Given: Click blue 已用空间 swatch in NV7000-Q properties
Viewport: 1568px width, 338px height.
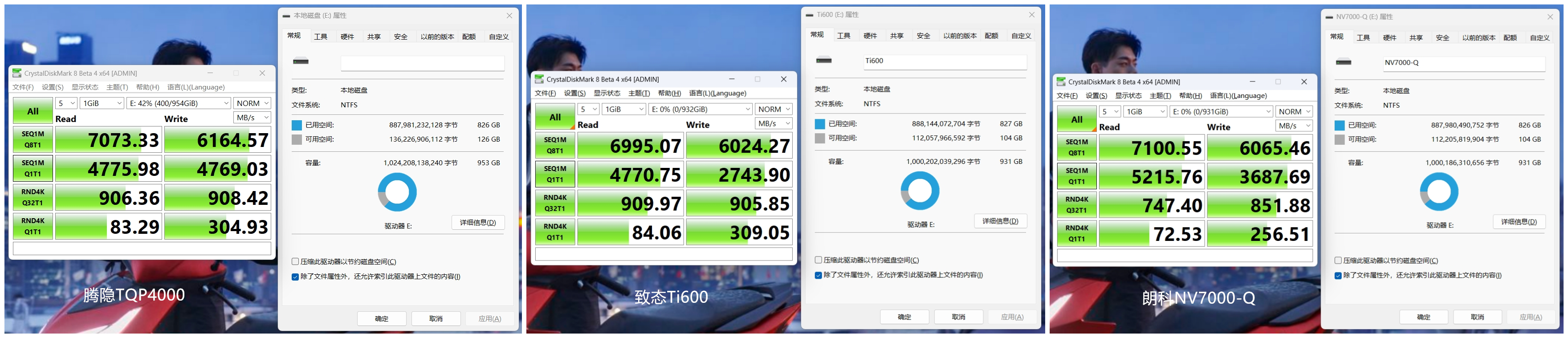Looking at the screenshot, I should point(1339,126).
